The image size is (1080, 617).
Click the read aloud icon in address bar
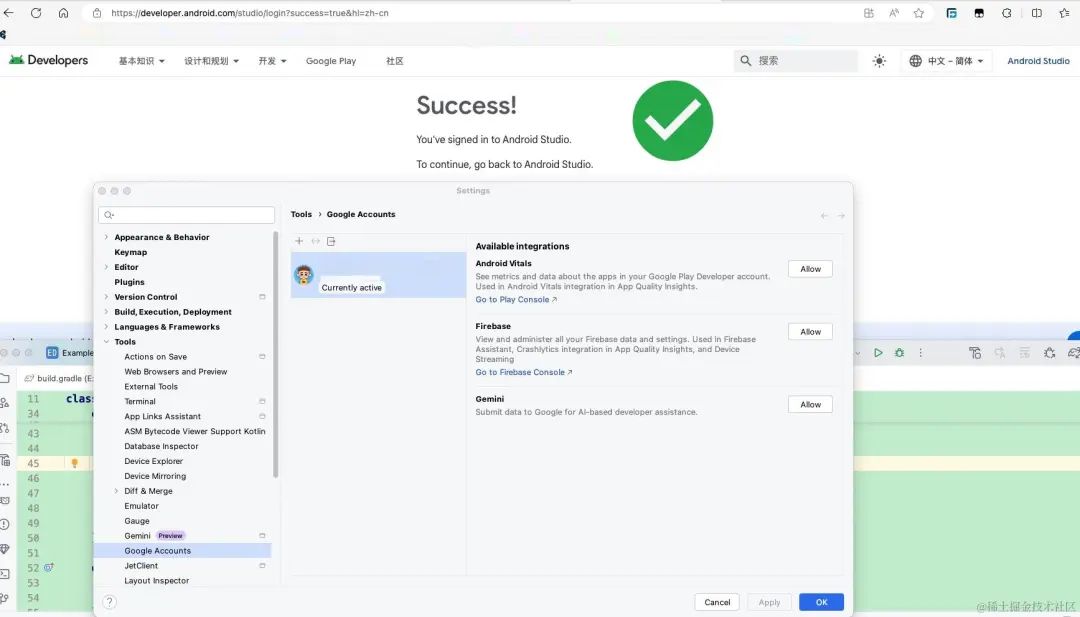[894, 12]
